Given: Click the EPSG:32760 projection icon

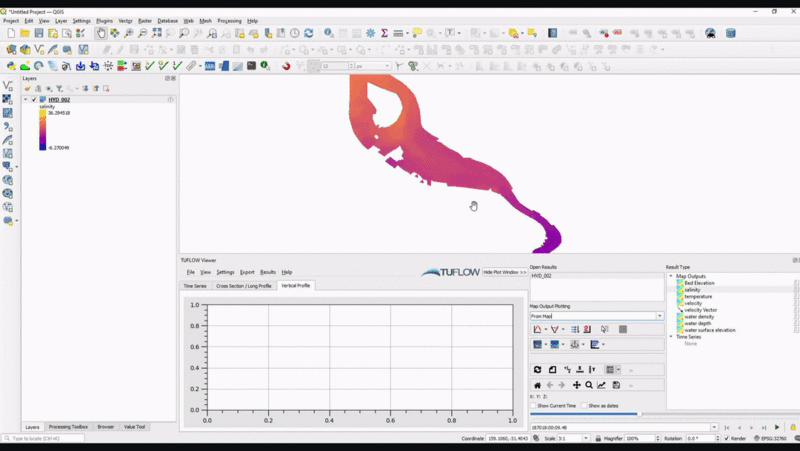Looking at the screenshot, I should click(x=770, y=438).
